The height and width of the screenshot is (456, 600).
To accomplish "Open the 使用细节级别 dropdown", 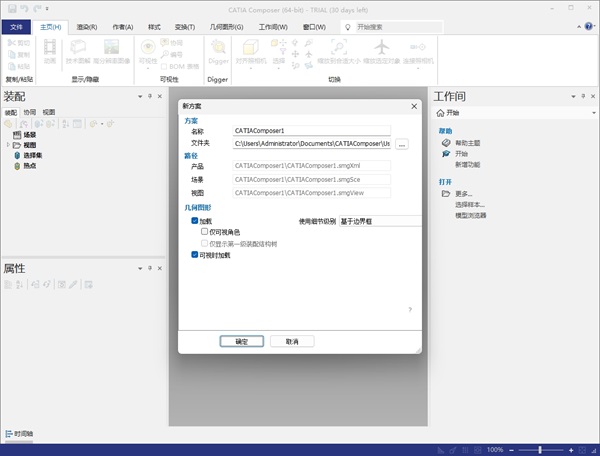I will click(380, 221).
